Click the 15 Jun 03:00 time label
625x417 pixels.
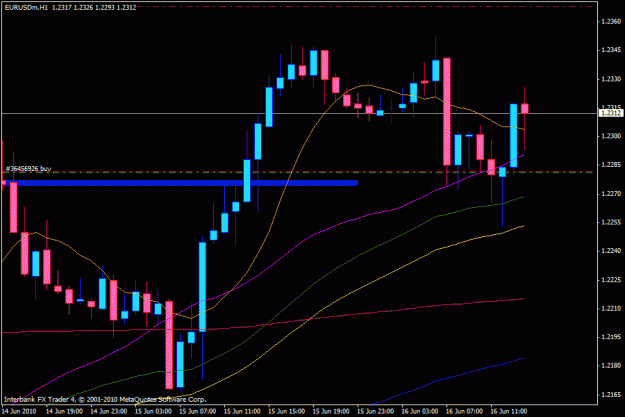(x=153, y=411)
